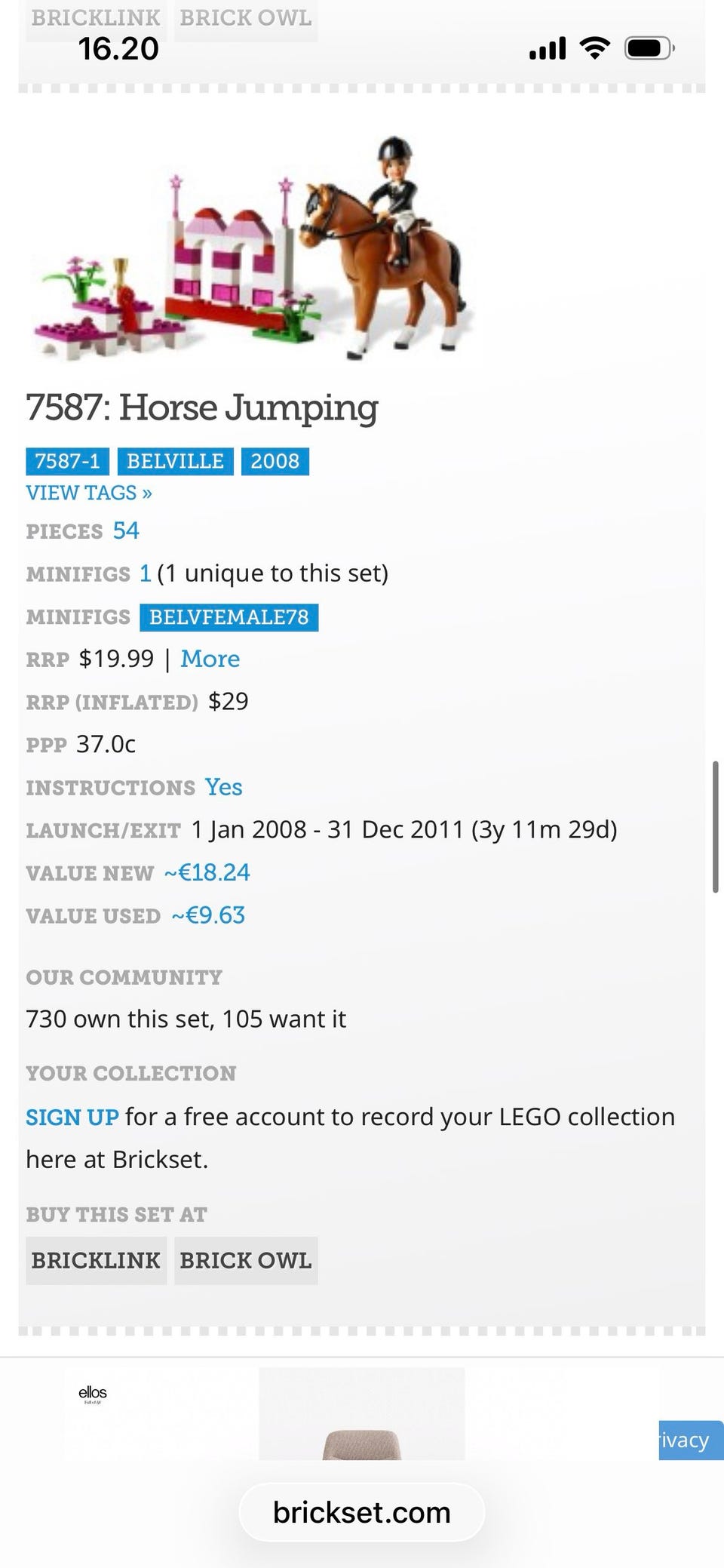The width and height of the screenshot is (724, 1568).
Task: Open the Horse Jumping set image
Action: (x=253, y=249)
